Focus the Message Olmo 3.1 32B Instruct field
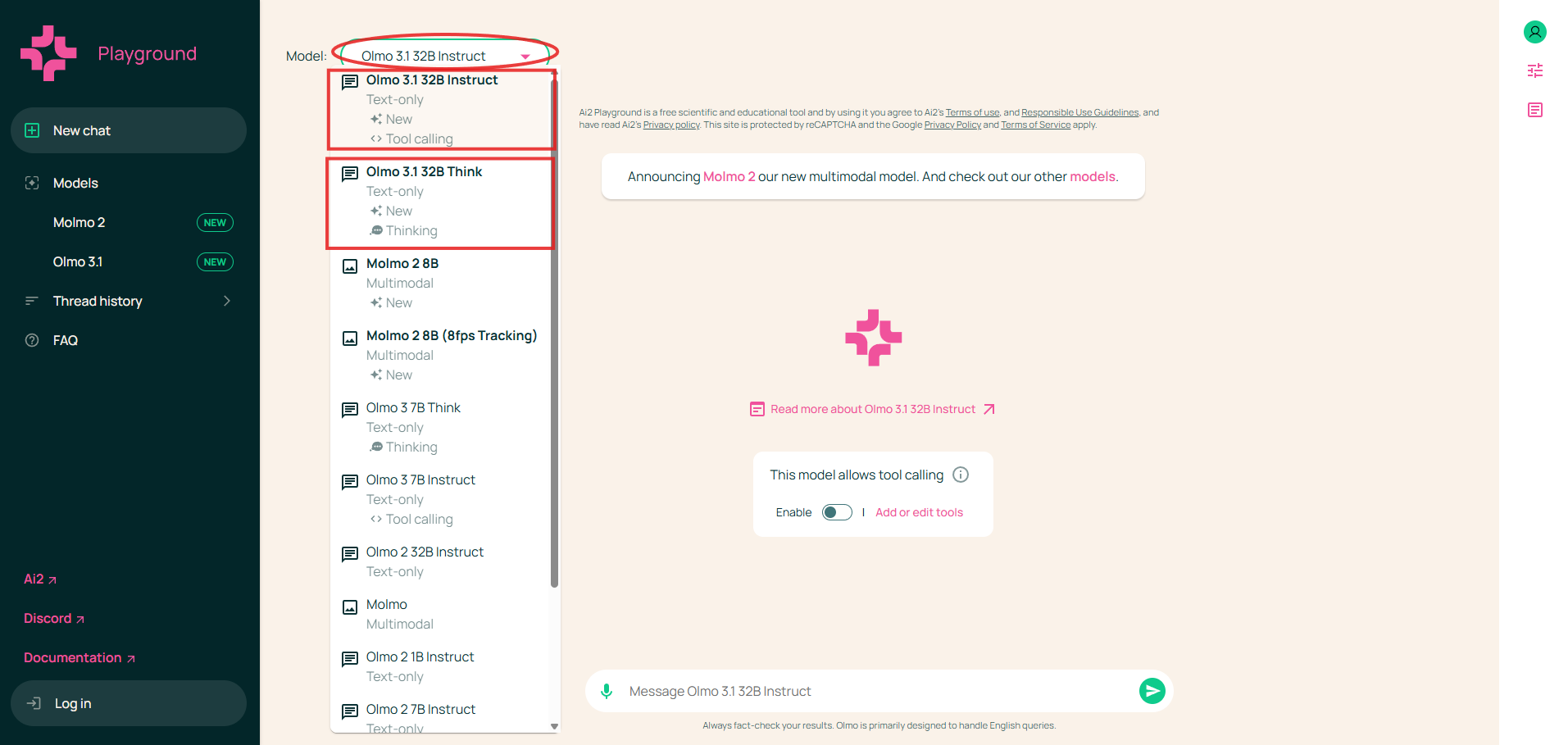The height and width of the screenshot is (745, 1568). coord(879,691)
